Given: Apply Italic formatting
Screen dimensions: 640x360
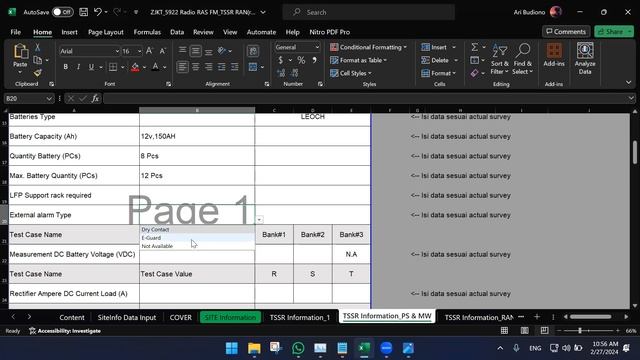Looking at the screenshot, I should pos(78,67).
